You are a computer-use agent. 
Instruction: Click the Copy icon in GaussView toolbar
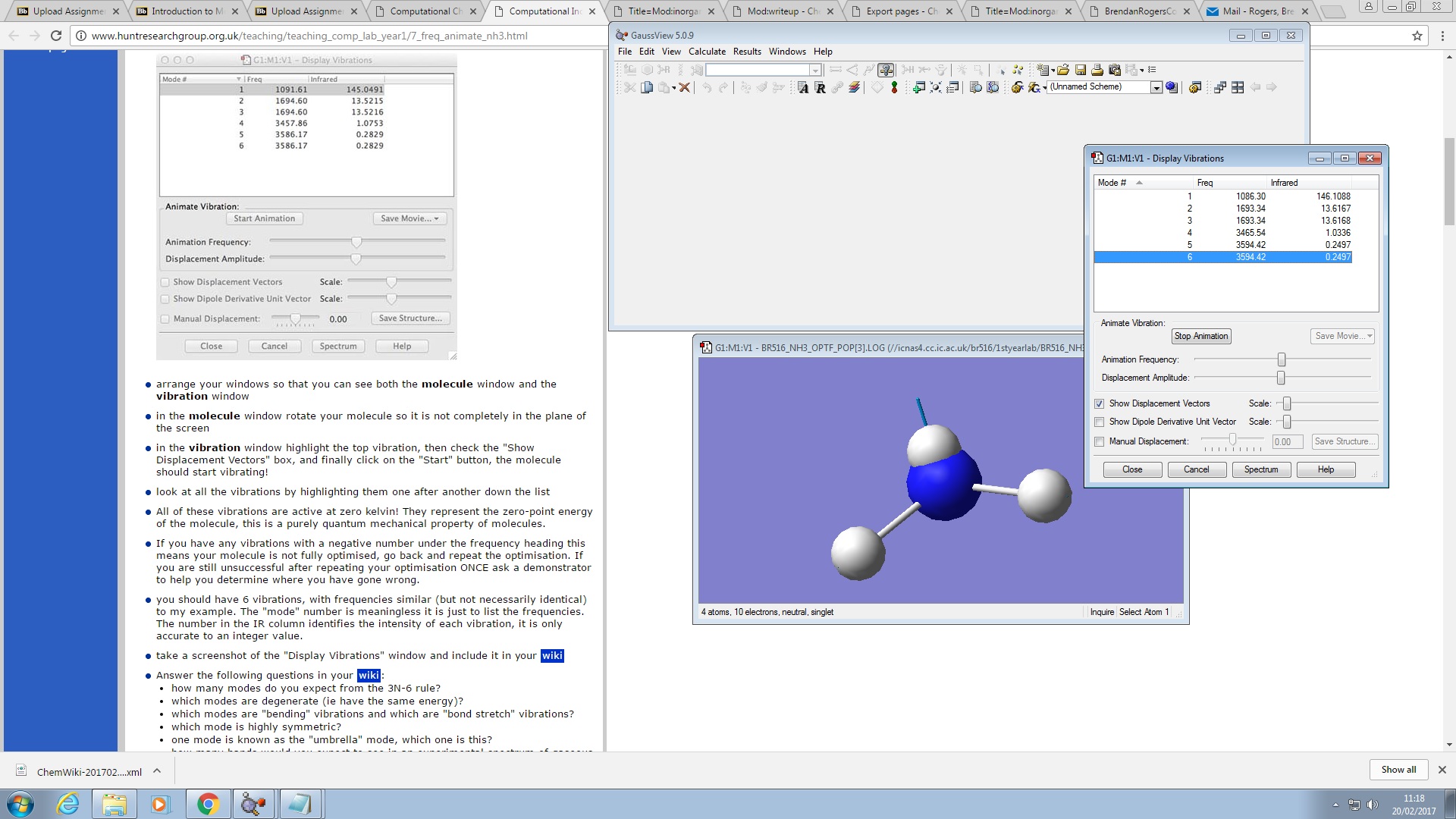(x=647, y=87)
